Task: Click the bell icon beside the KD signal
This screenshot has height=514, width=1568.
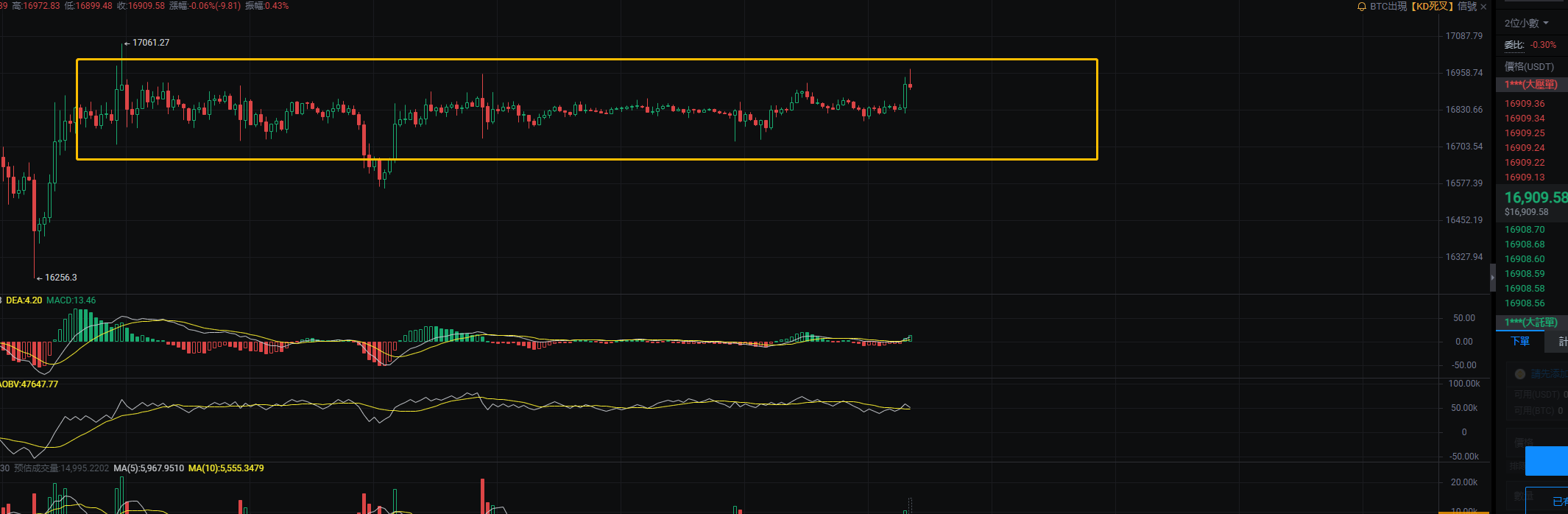Action: coord(1361,7)
